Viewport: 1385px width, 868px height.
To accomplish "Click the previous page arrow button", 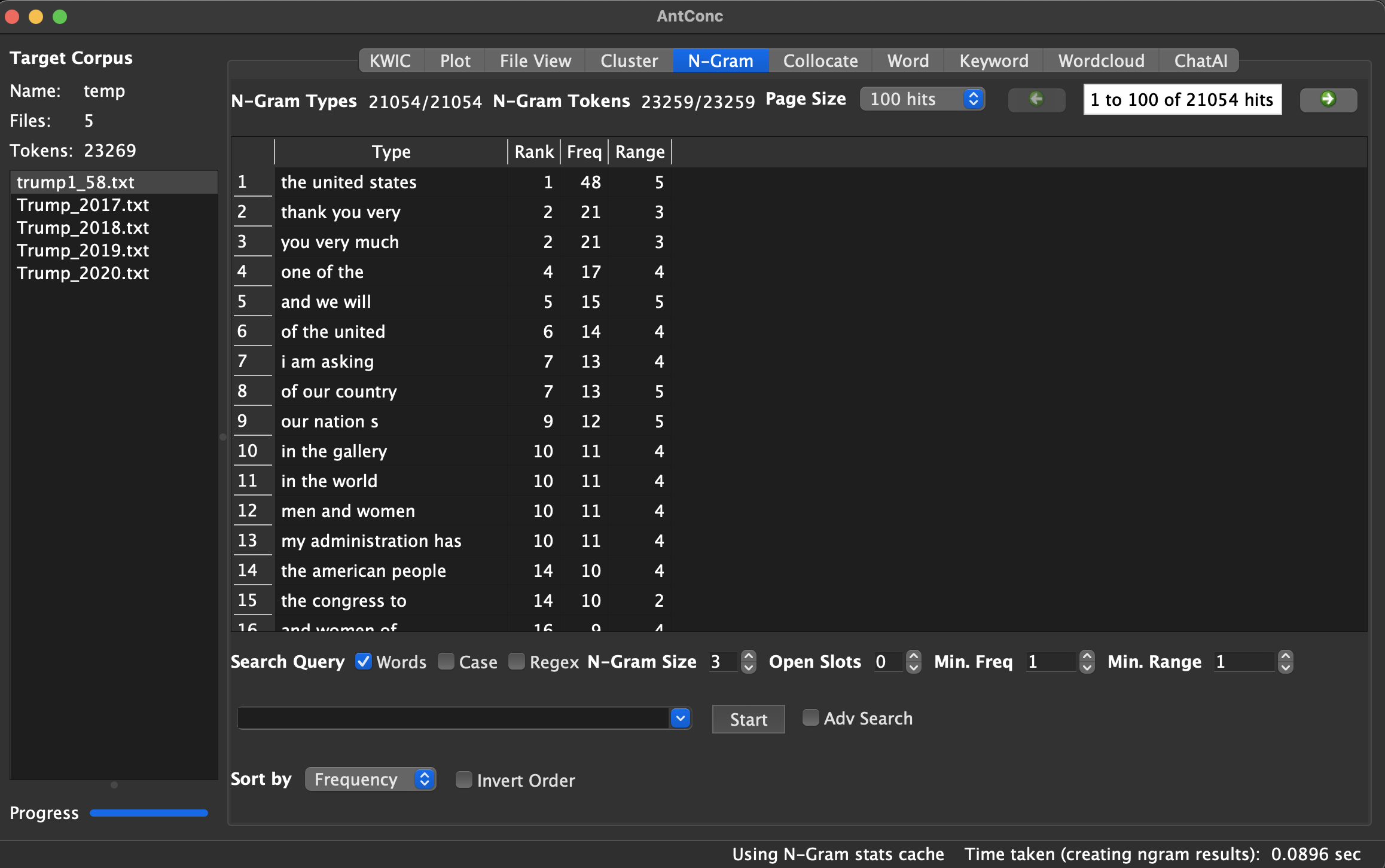I will click(1036, 99).
